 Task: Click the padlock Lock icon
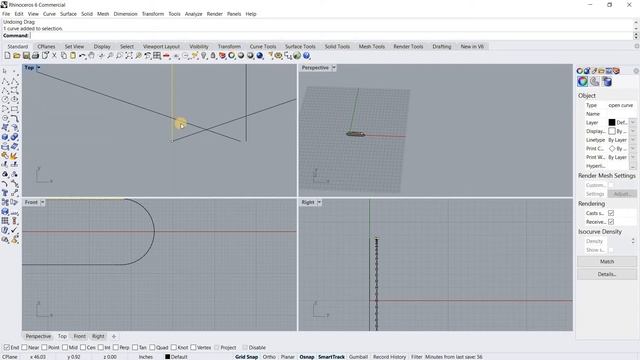213,56
